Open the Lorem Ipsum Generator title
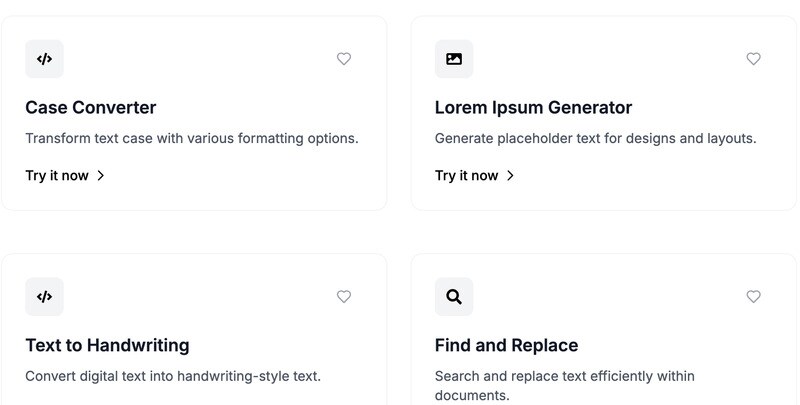Image resolution: width=800 pixels, height=405 pixels. click(x=533, y=108)
